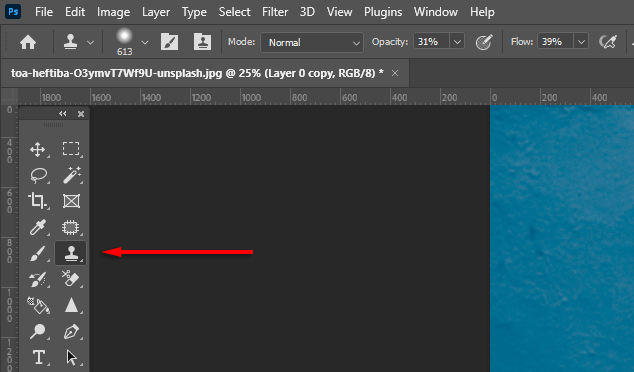Select the Horizontal Type tool
This screenshot has width=634, height=372.
tap(38, 358)
